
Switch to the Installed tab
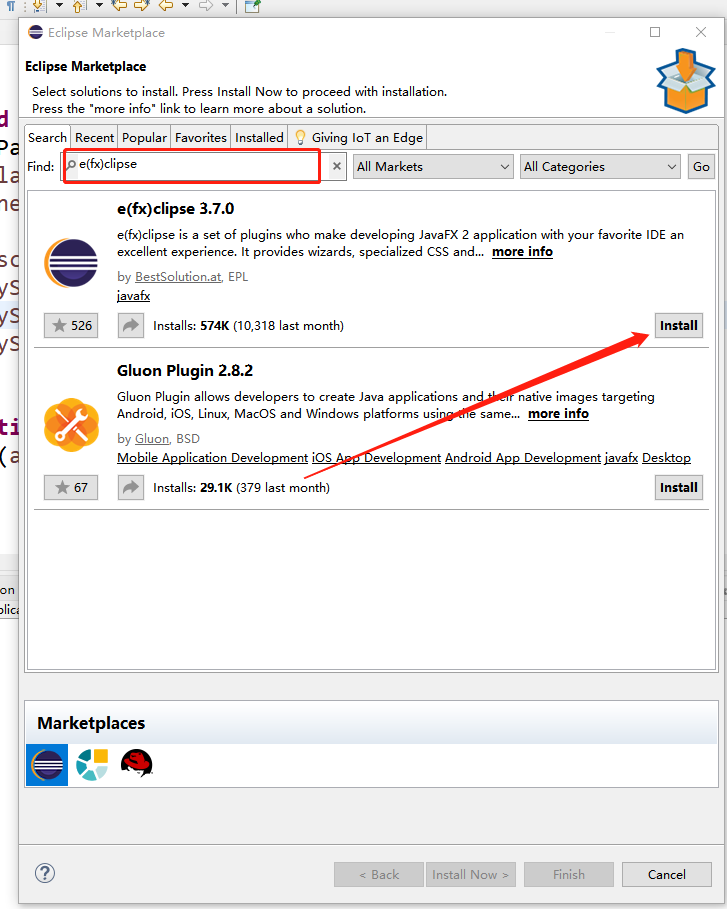tap(259, 137)
